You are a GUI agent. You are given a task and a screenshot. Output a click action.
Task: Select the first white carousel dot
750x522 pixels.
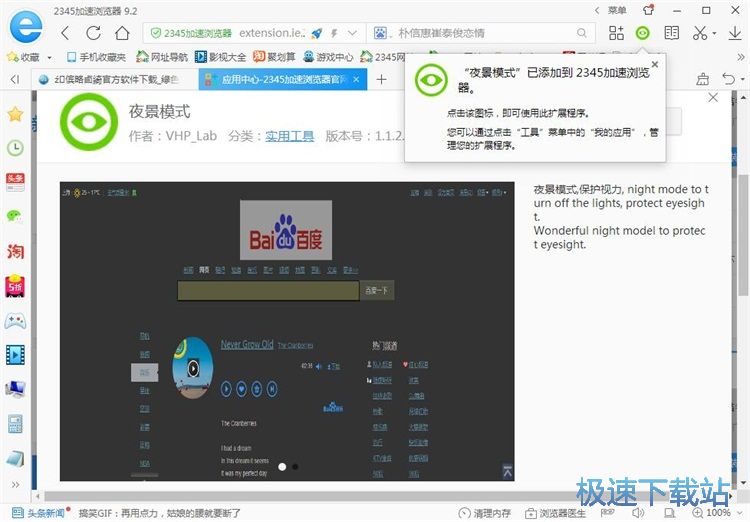(x=282, y=466)
